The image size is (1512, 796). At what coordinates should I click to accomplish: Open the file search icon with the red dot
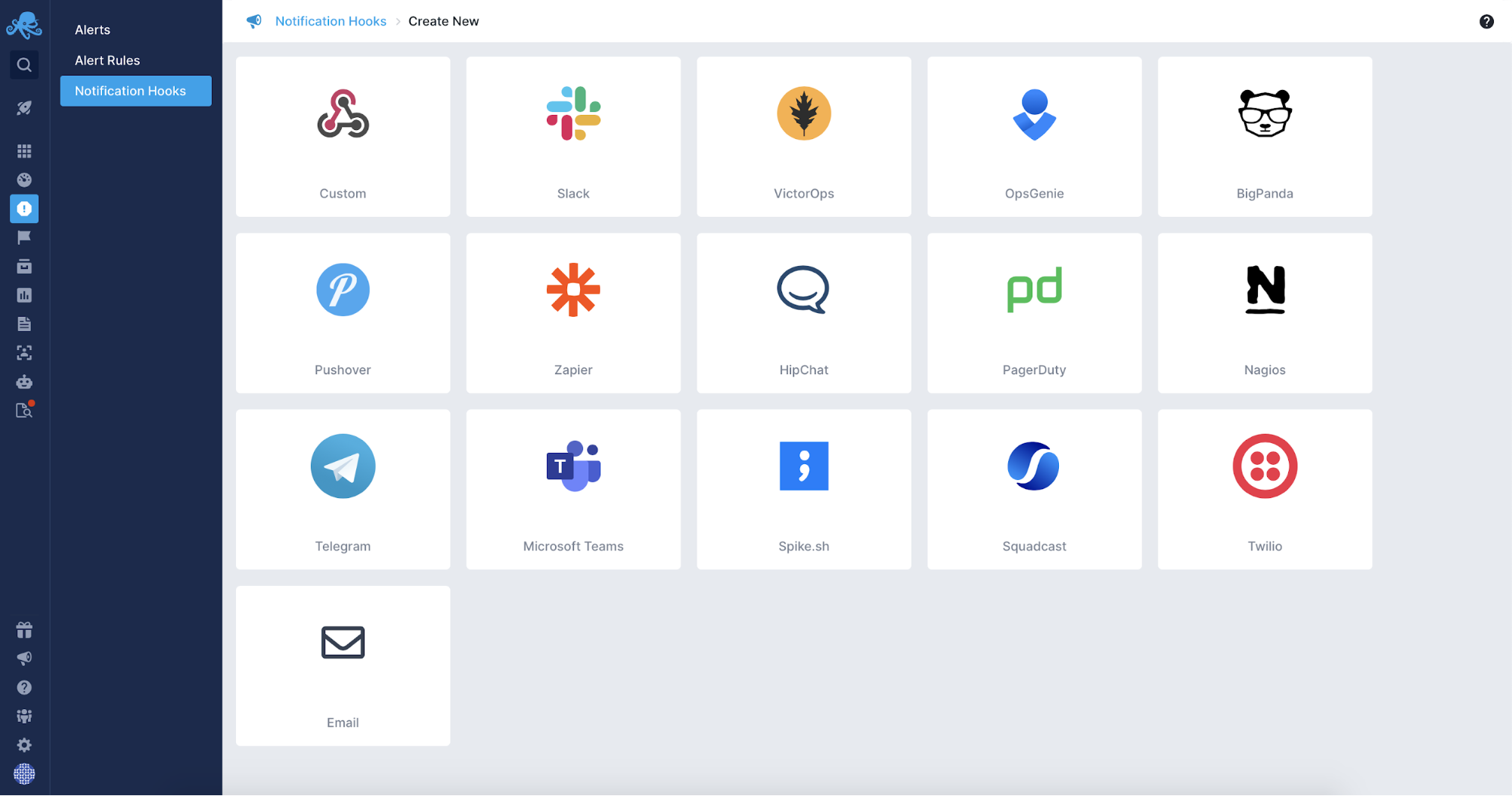pos(24,410)
